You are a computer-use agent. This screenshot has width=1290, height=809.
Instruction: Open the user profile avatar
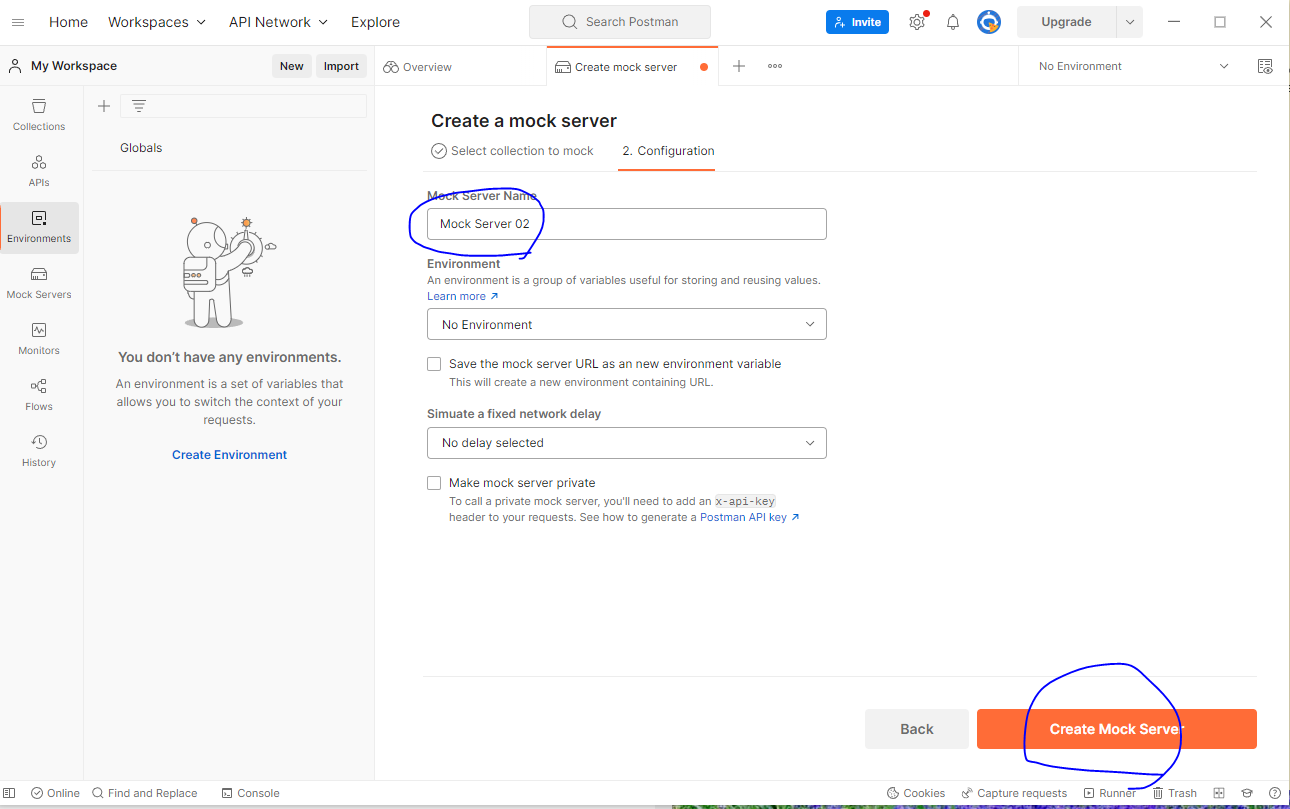tap(989, 22)
